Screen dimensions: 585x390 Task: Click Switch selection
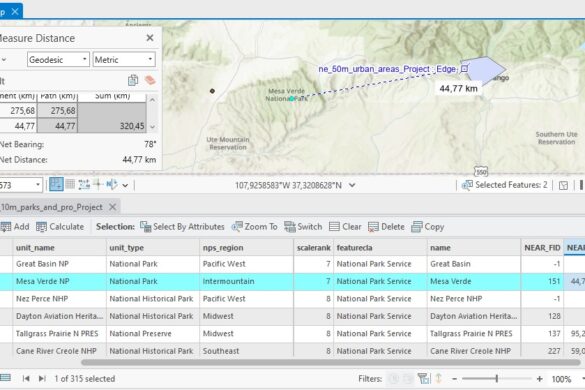(303, 227)
